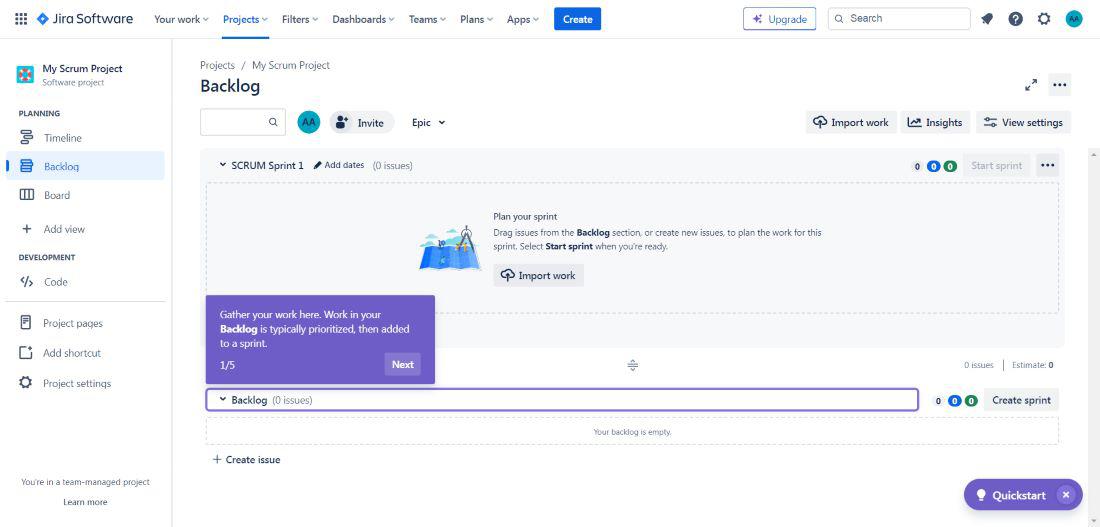Click the 'Plan your sprint' heading
Viewport: 1100px width, 527px height.
click(525, 217)
